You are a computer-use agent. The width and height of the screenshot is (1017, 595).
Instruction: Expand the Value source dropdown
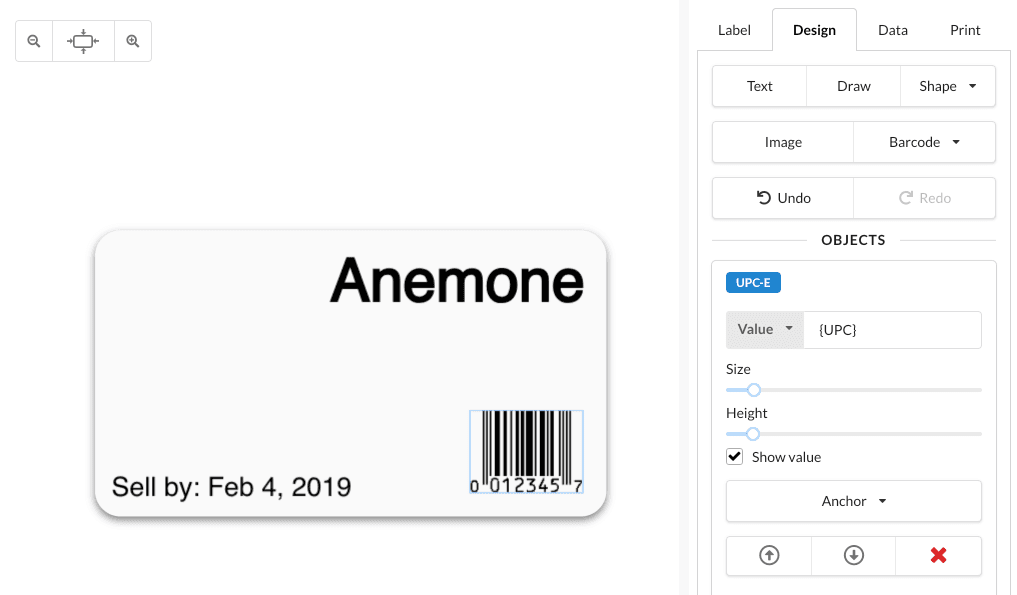click(764, 329)
